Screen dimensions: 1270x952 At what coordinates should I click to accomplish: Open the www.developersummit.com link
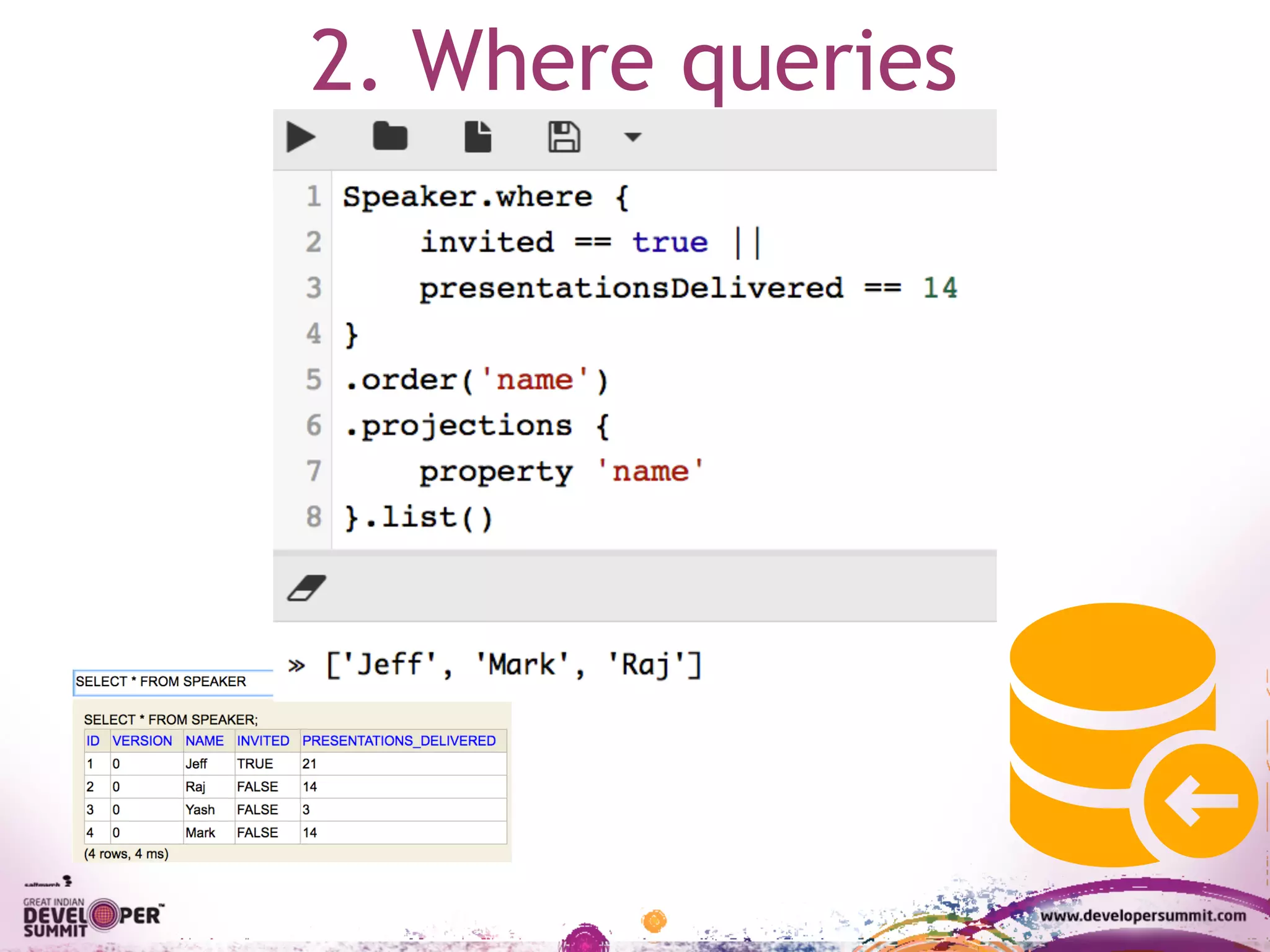pyautogui.click(x=1143, y=915)
